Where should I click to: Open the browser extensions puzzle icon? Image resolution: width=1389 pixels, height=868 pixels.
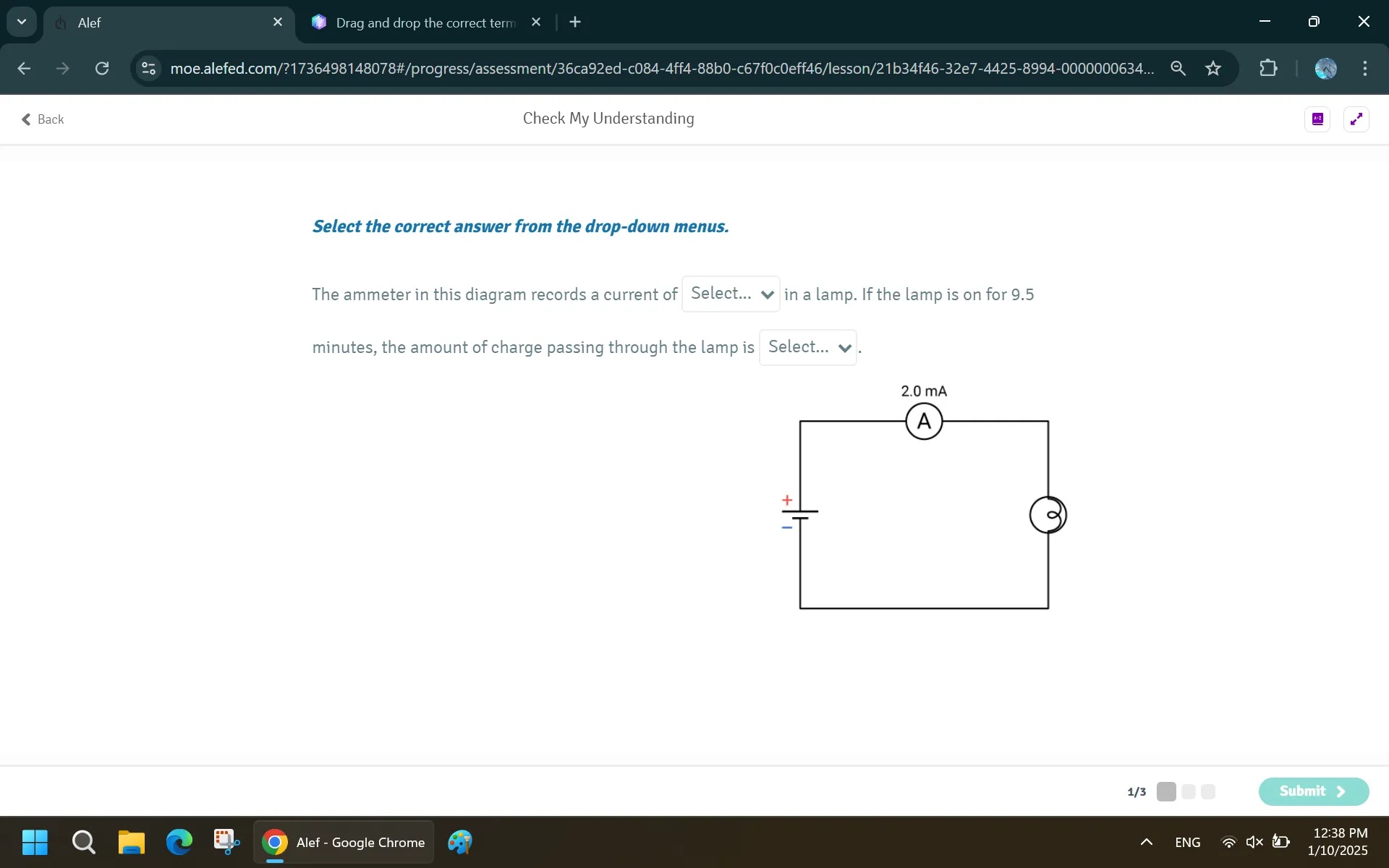(1268, 68)
